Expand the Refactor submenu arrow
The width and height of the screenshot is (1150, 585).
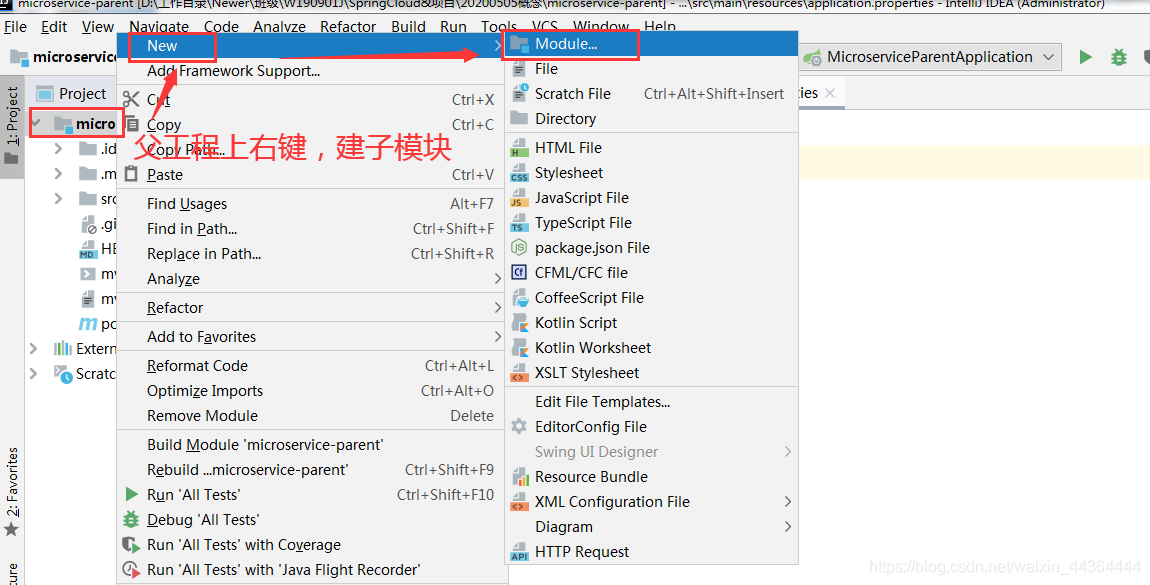tap(497, 308)
